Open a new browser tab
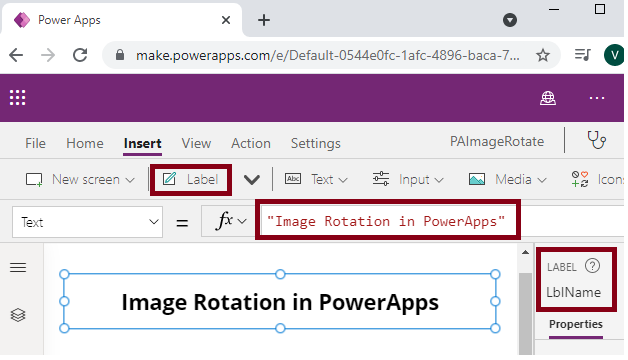This screenshot has height=360, width=628. click(x=264, y=20)
